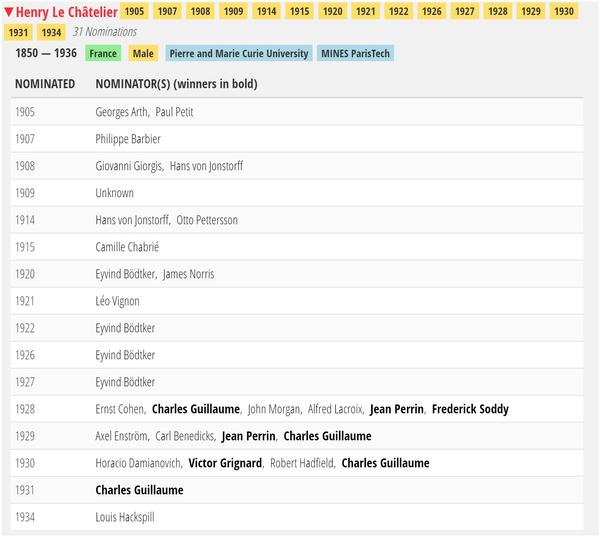Click nominator Axel Enström
The image size is (600, 537).
pyautogui.click(x=122, y=436)
